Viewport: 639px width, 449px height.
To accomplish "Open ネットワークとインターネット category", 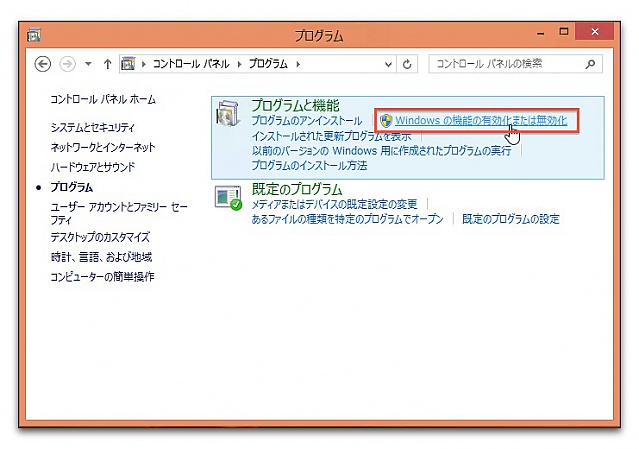I will 103,147.
